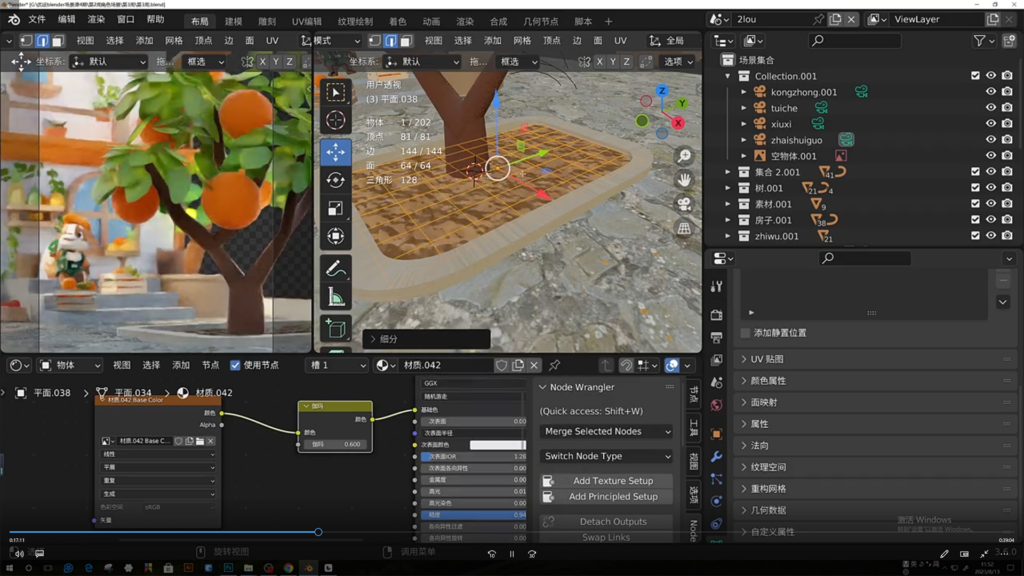Viewport: 1024px width, 576px height.
Task: Click the zoom magnifier icon in viewport
Action: [684, 156]
